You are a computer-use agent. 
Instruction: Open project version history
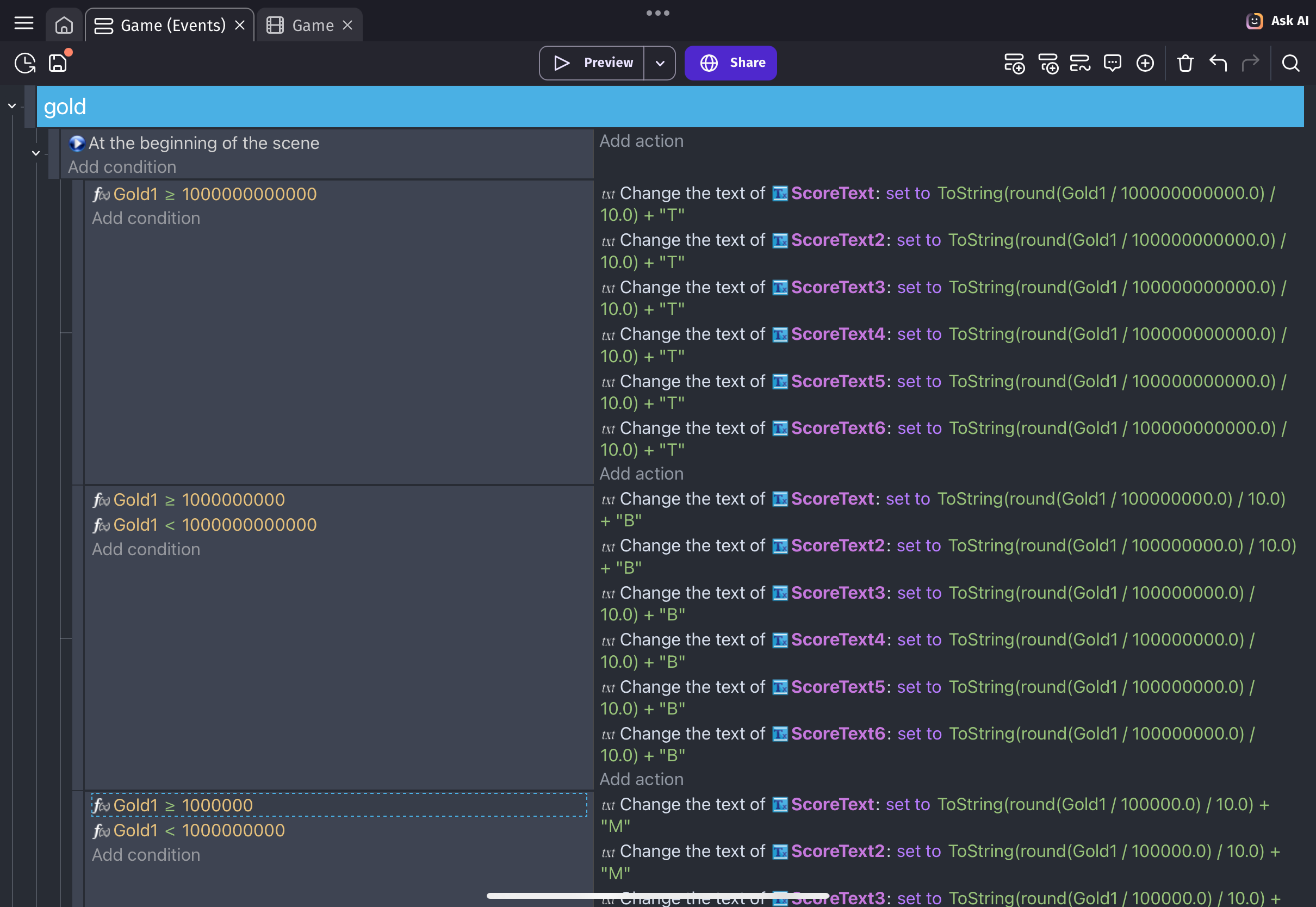coord(25,63)
